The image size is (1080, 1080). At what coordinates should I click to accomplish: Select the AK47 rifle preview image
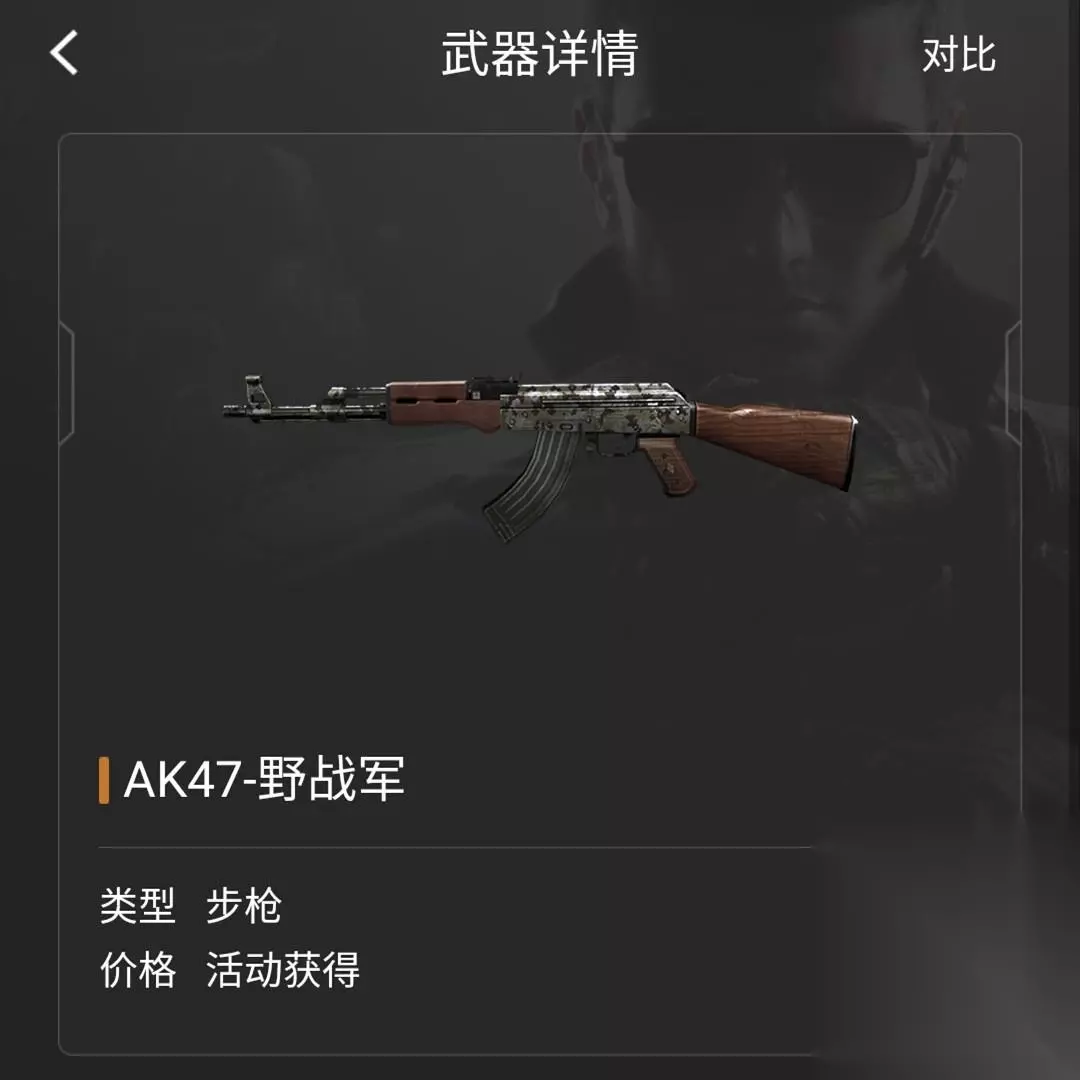tap(540, 457)
